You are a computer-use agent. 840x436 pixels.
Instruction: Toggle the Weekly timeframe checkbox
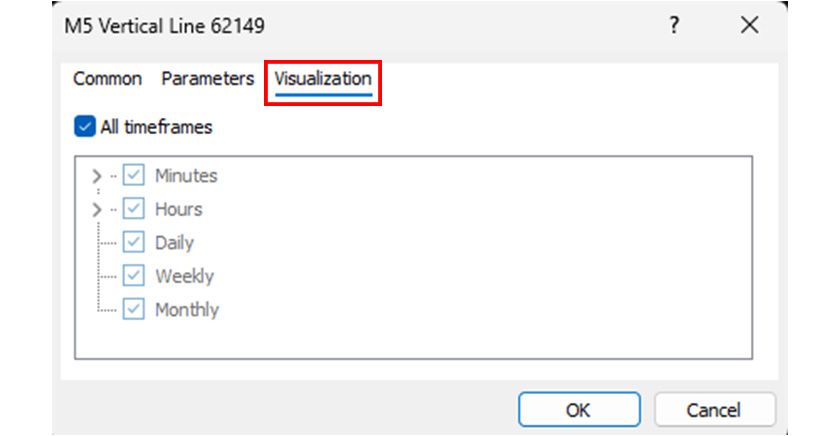point(133,276)
